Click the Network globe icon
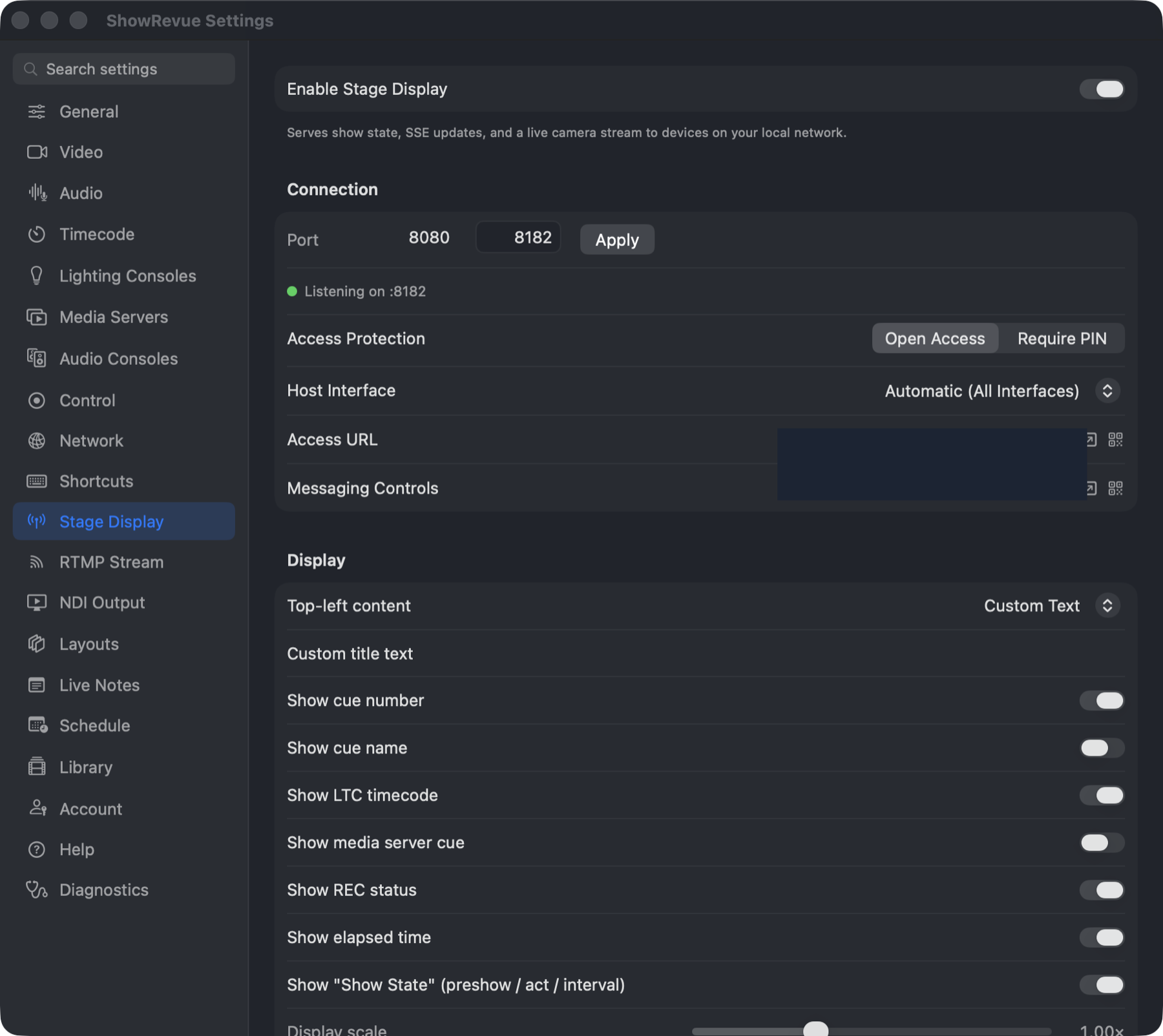1163x1036 pixels. click(x=37, y=441)
